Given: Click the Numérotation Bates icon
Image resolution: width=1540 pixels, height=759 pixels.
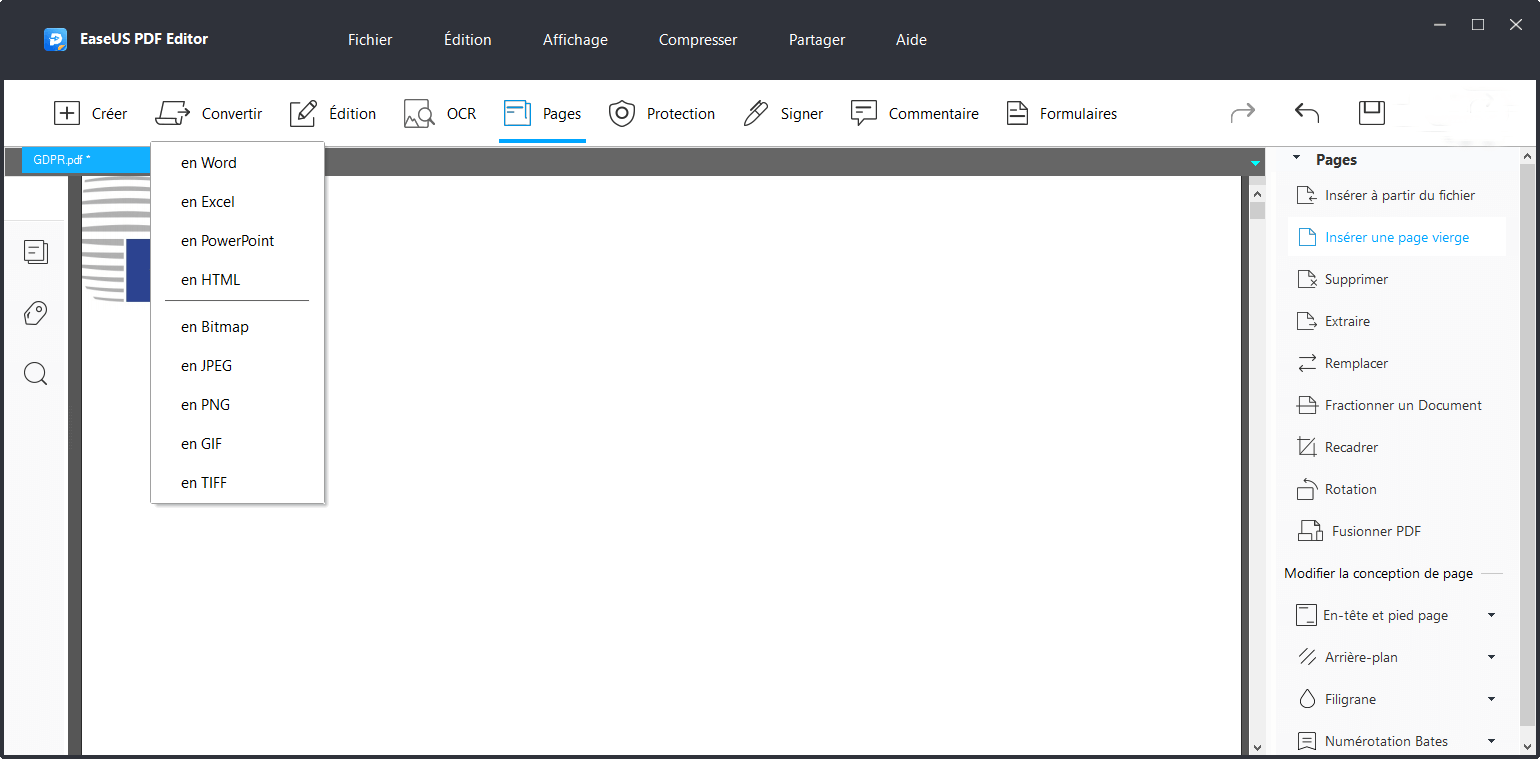Looking at the screenshot, I should 1307,741.
